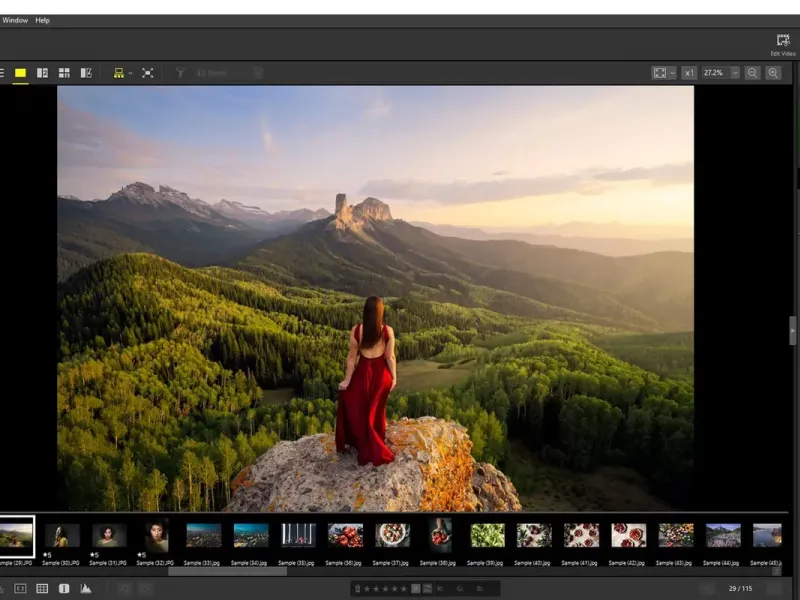Viewport: 800px width, 600px height.
Task: Set a five-star rating with last star
Action: 404,589
